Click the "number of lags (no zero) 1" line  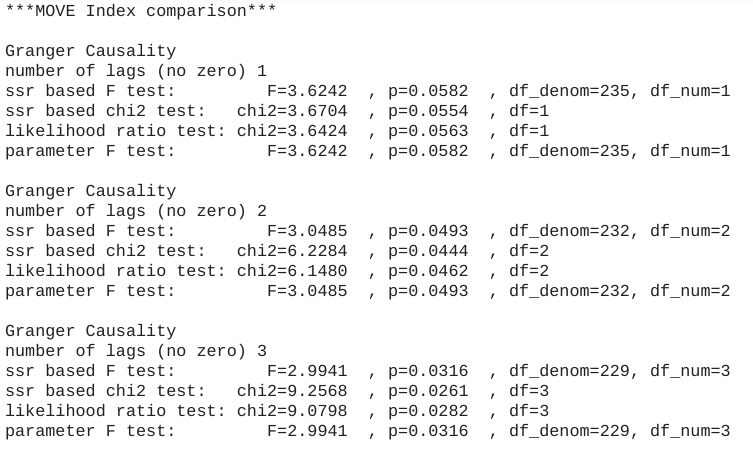coord(136,71)
